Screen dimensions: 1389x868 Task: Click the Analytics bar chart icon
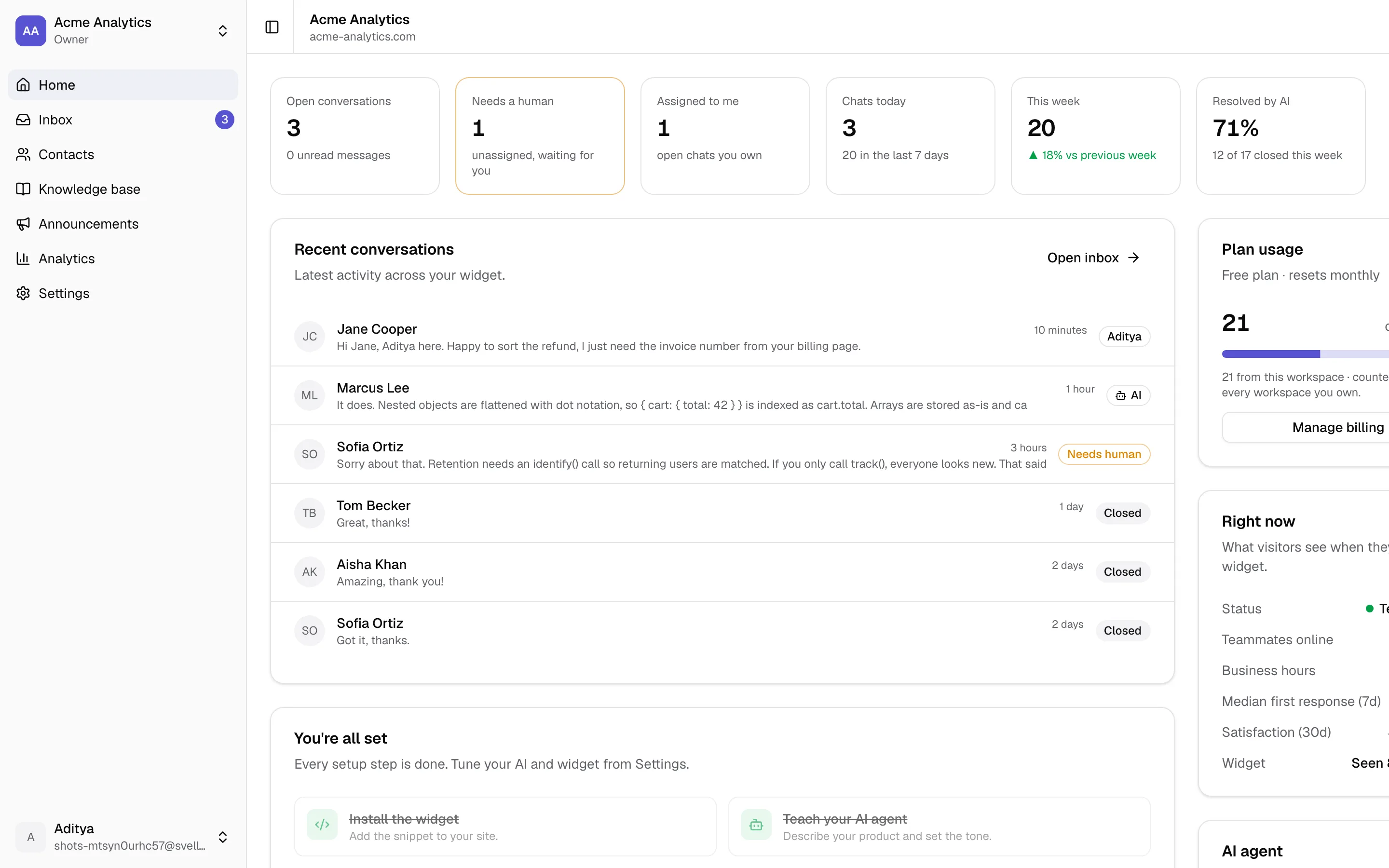23,258
